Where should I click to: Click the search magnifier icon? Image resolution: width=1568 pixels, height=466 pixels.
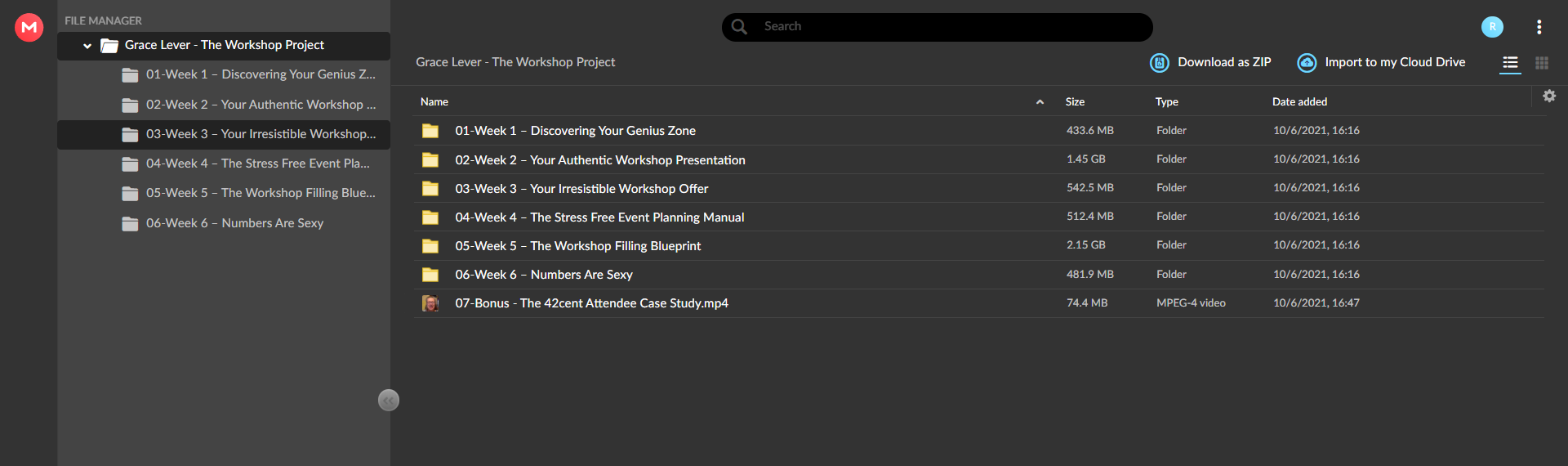[x=739, y=27]
